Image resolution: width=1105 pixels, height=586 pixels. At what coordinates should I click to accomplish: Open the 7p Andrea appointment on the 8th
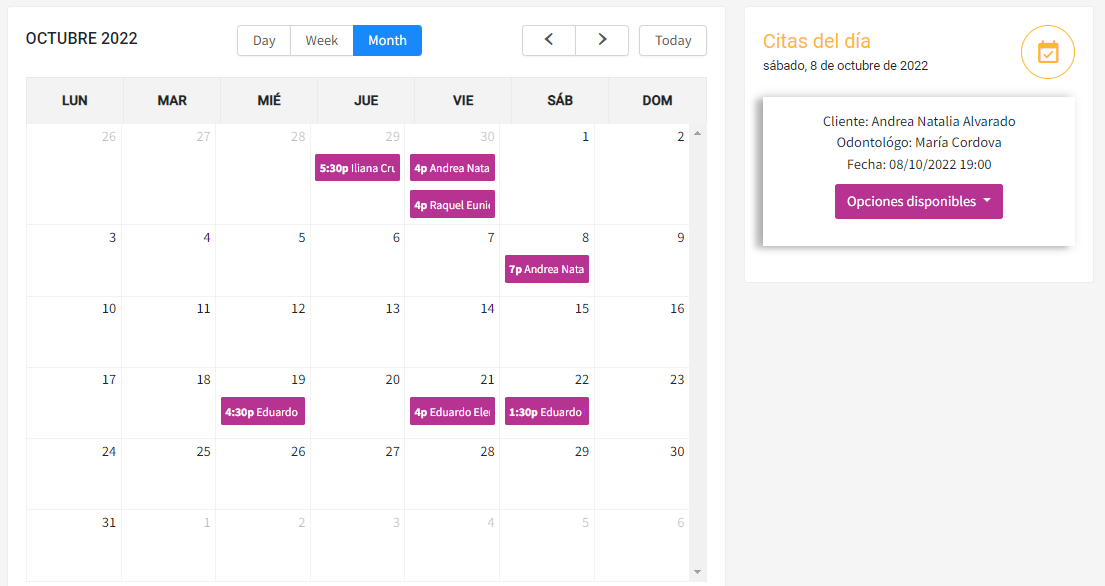[547, 269]
